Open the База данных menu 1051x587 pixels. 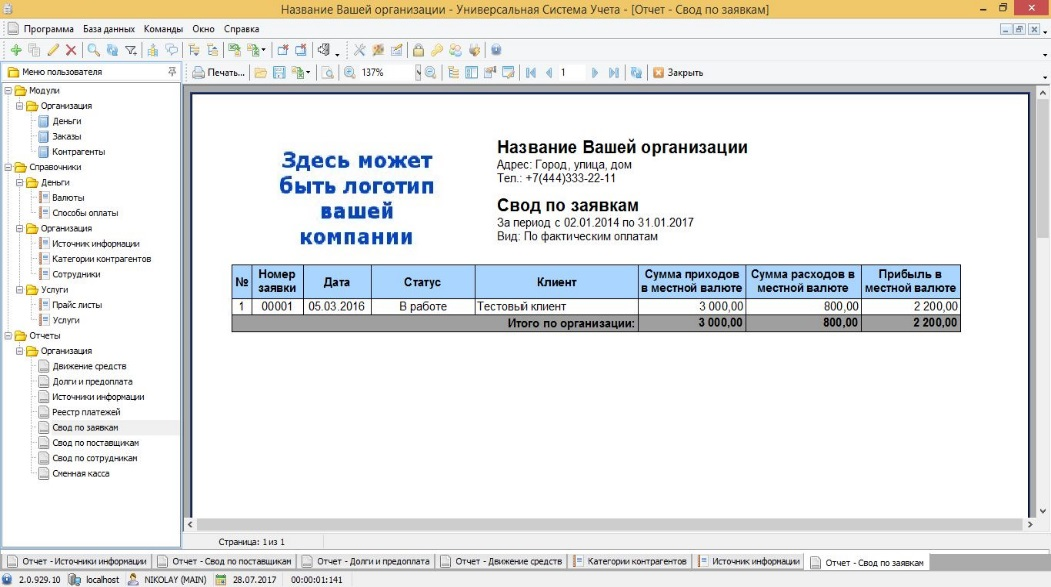pos(109,29)
